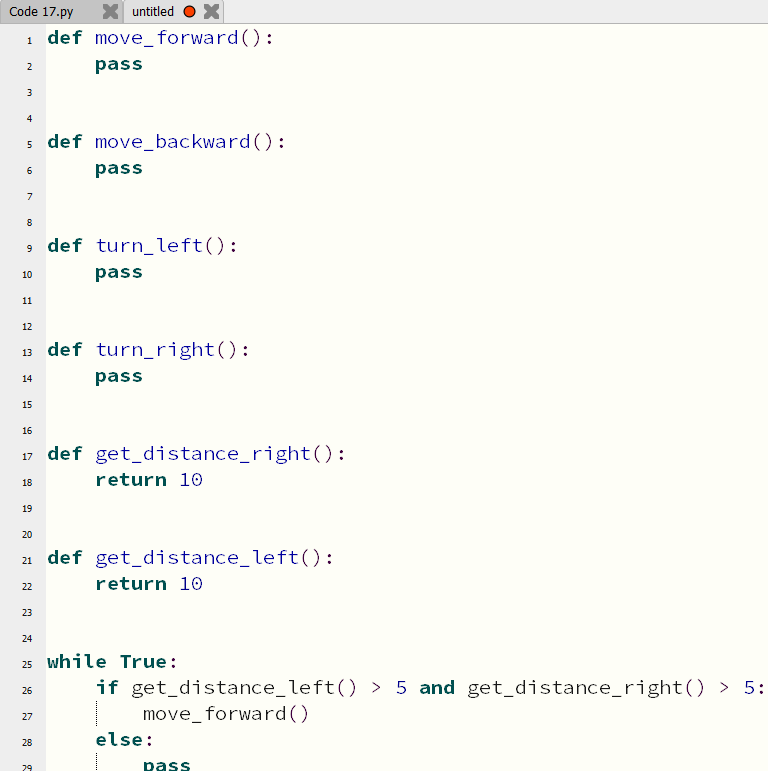Click 'and' keyword on line 26
This screenshot has height=771, width=768.
coord(437,688)
